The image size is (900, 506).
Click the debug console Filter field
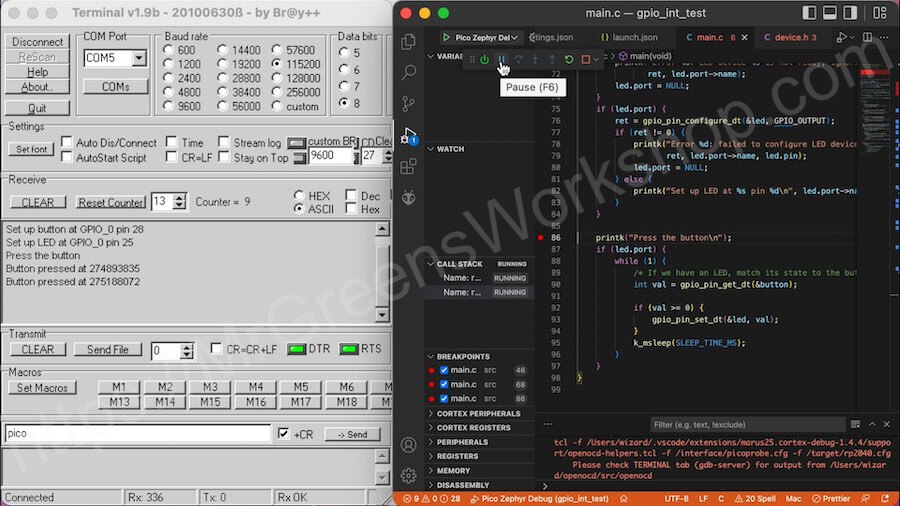748,425
